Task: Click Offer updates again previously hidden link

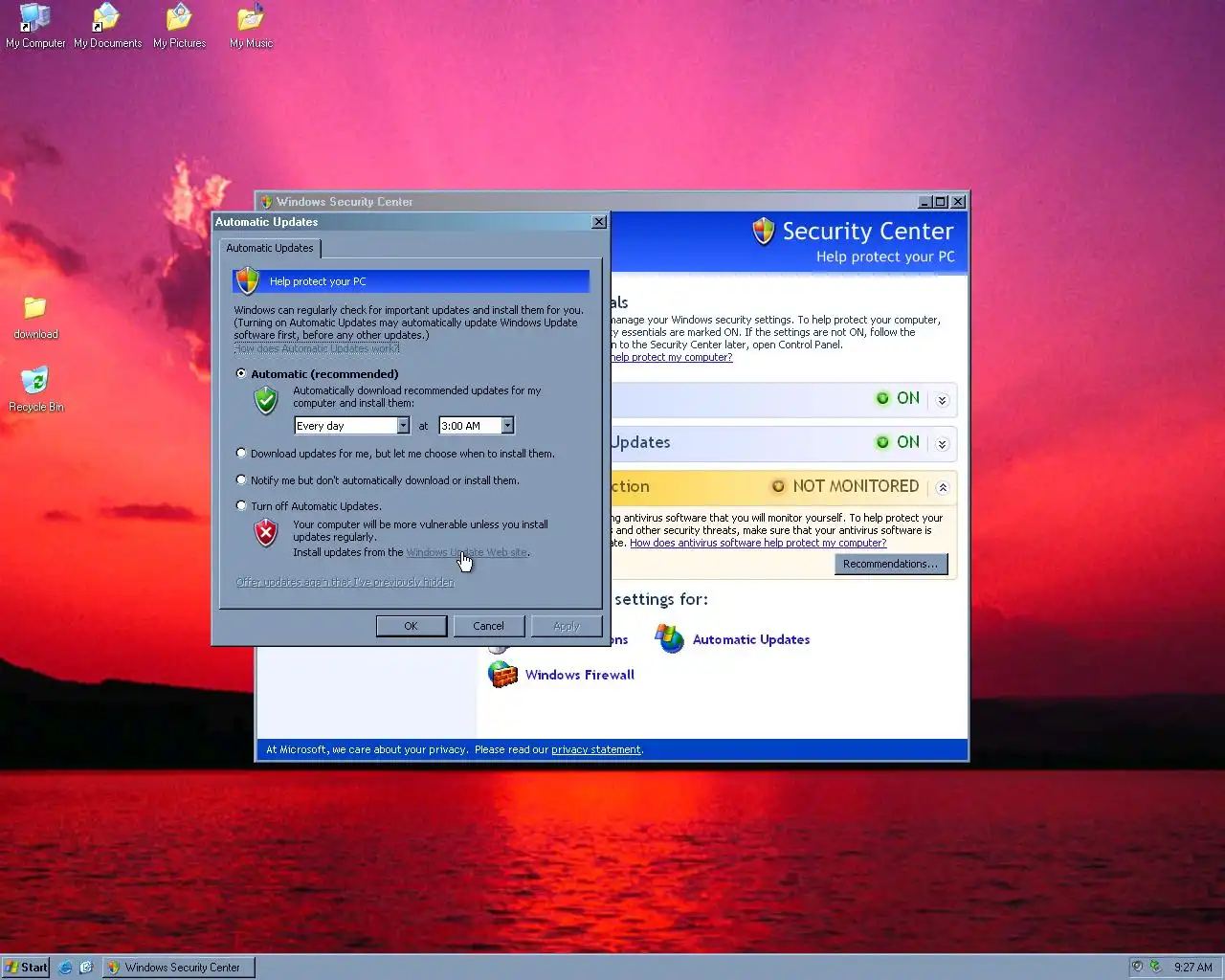Action: point(345,582)
